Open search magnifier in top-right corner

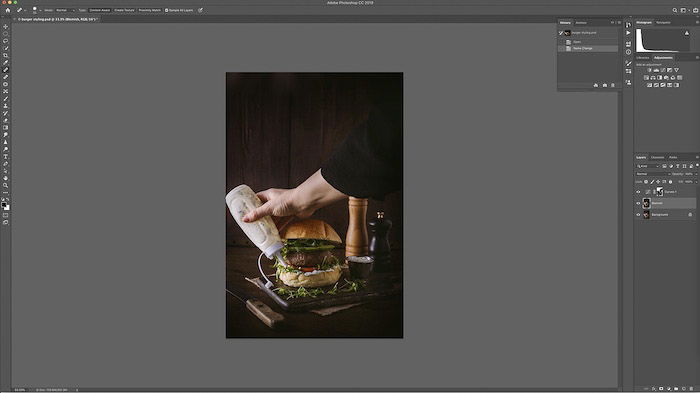(675, 10)
